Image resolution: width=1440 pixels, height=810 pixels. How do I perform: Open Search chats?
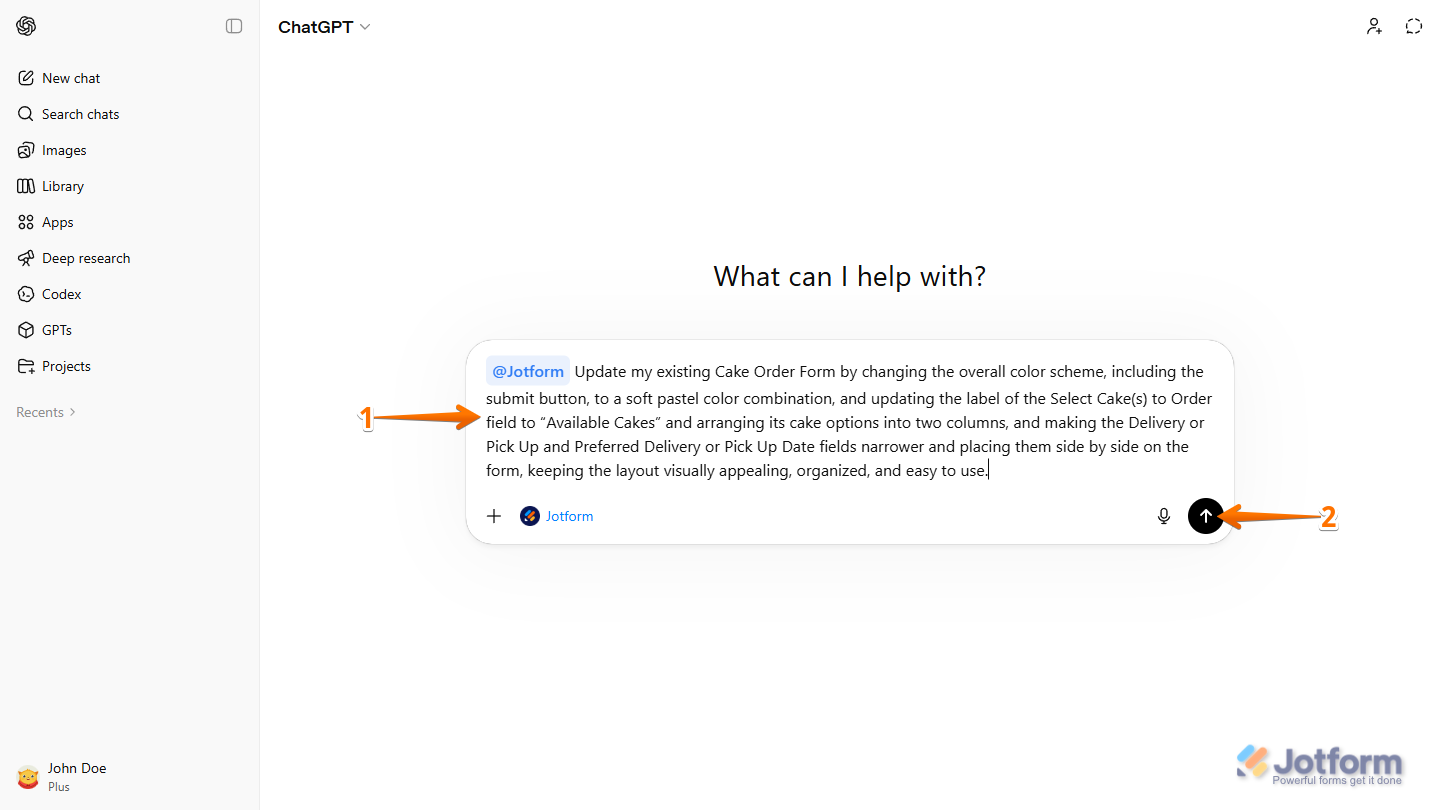[129, 114]
